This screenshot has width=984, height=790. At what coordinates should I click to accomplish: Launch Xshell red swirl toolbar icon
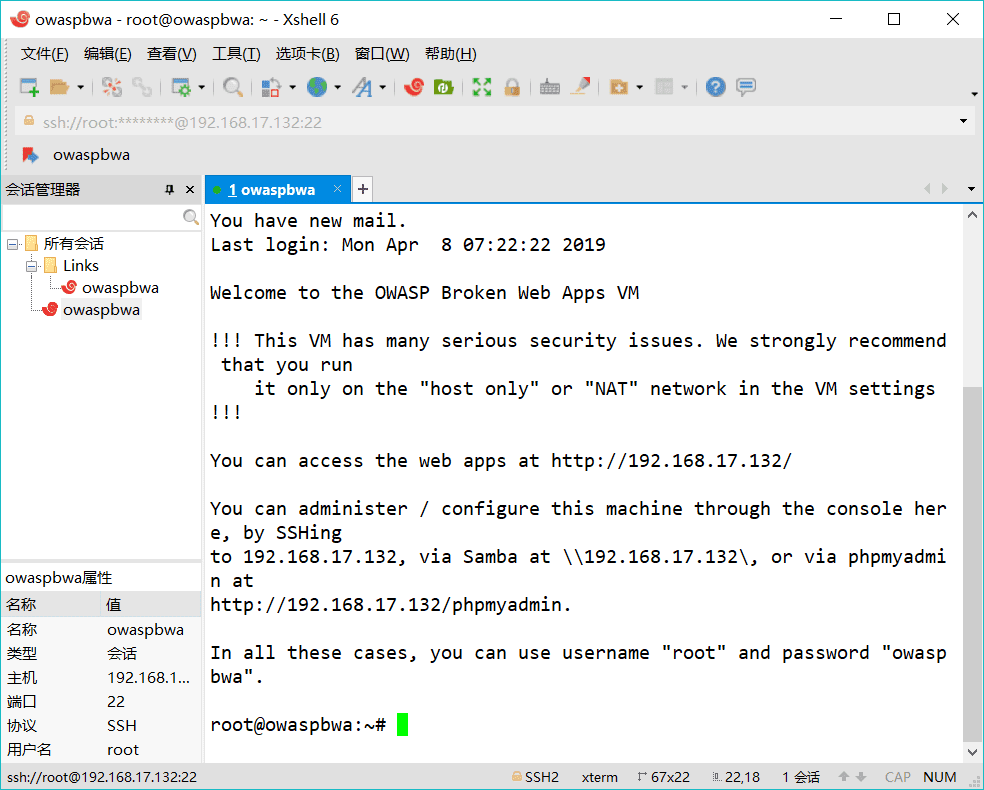pyautogui.click(x=414, y=87)
